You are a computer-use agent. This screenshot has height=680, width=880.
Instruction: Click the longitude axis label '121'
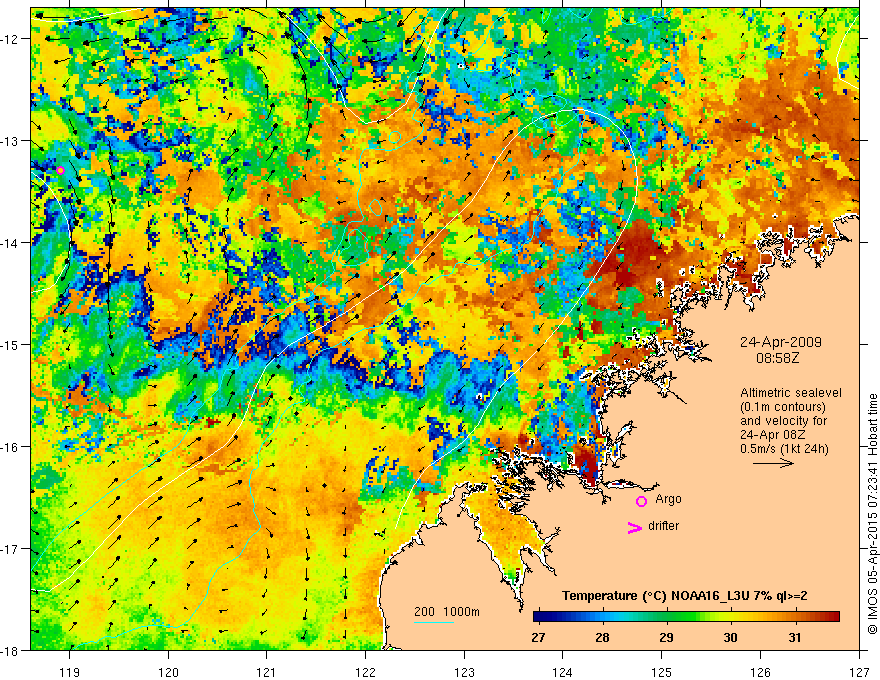(267, 672)
